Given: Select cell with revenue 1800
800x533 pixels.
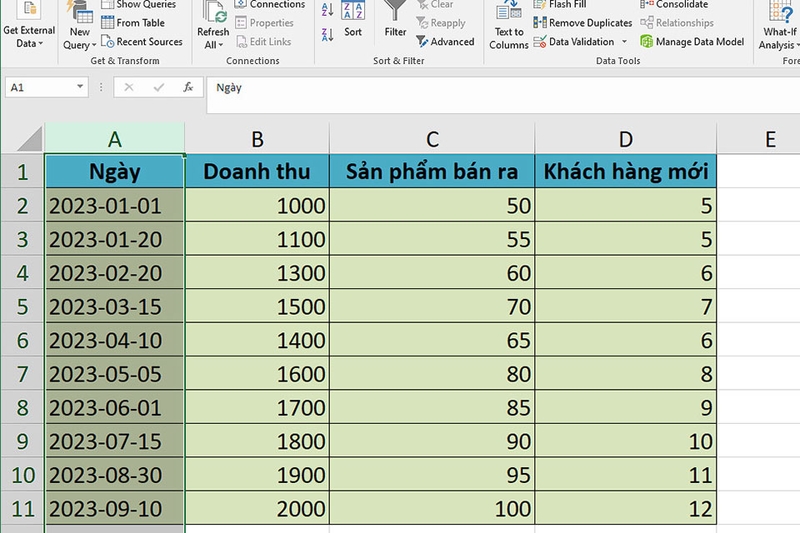Looking at the screenshot, I should point(257,441).
